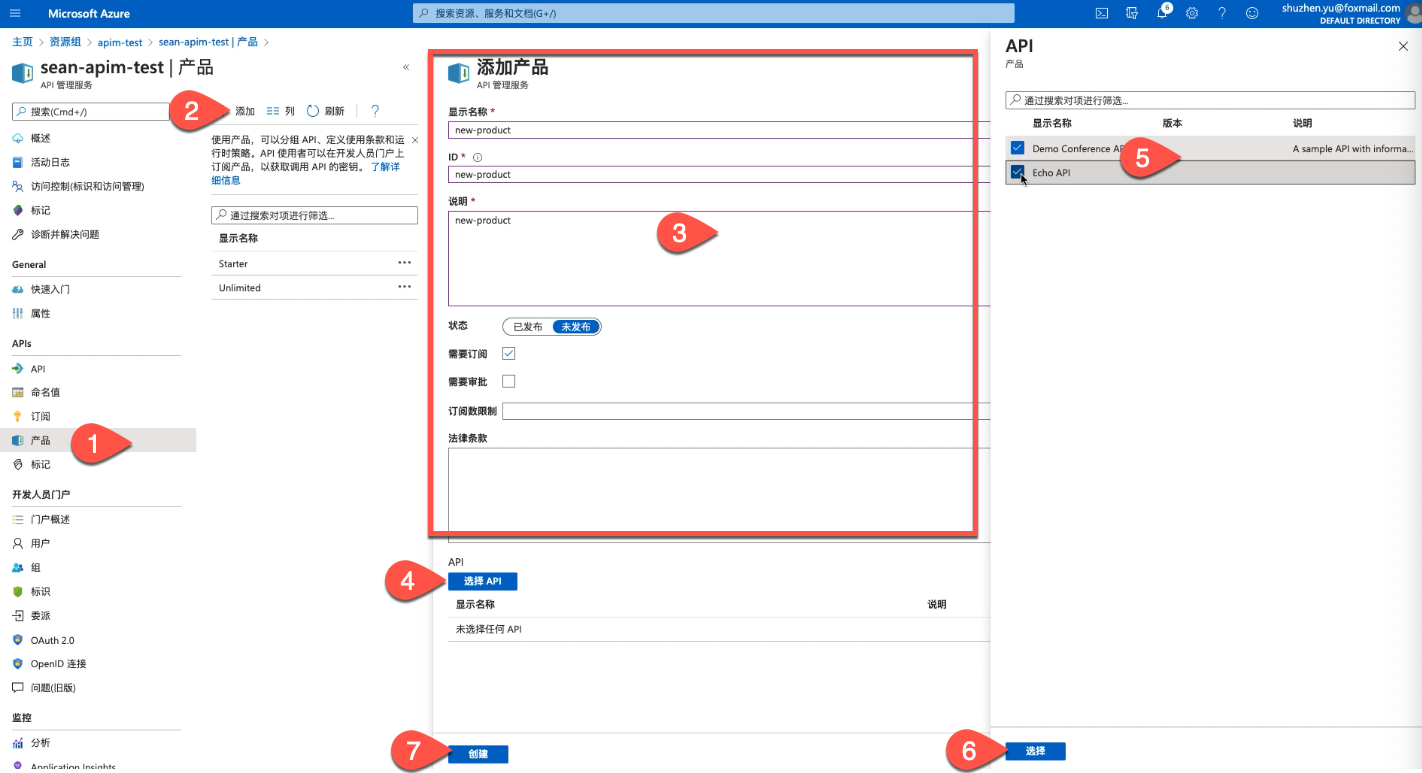Viewport: 1422px width, 773px height.
Task: Open the API item under APIs
Action: tap(38, 369)
